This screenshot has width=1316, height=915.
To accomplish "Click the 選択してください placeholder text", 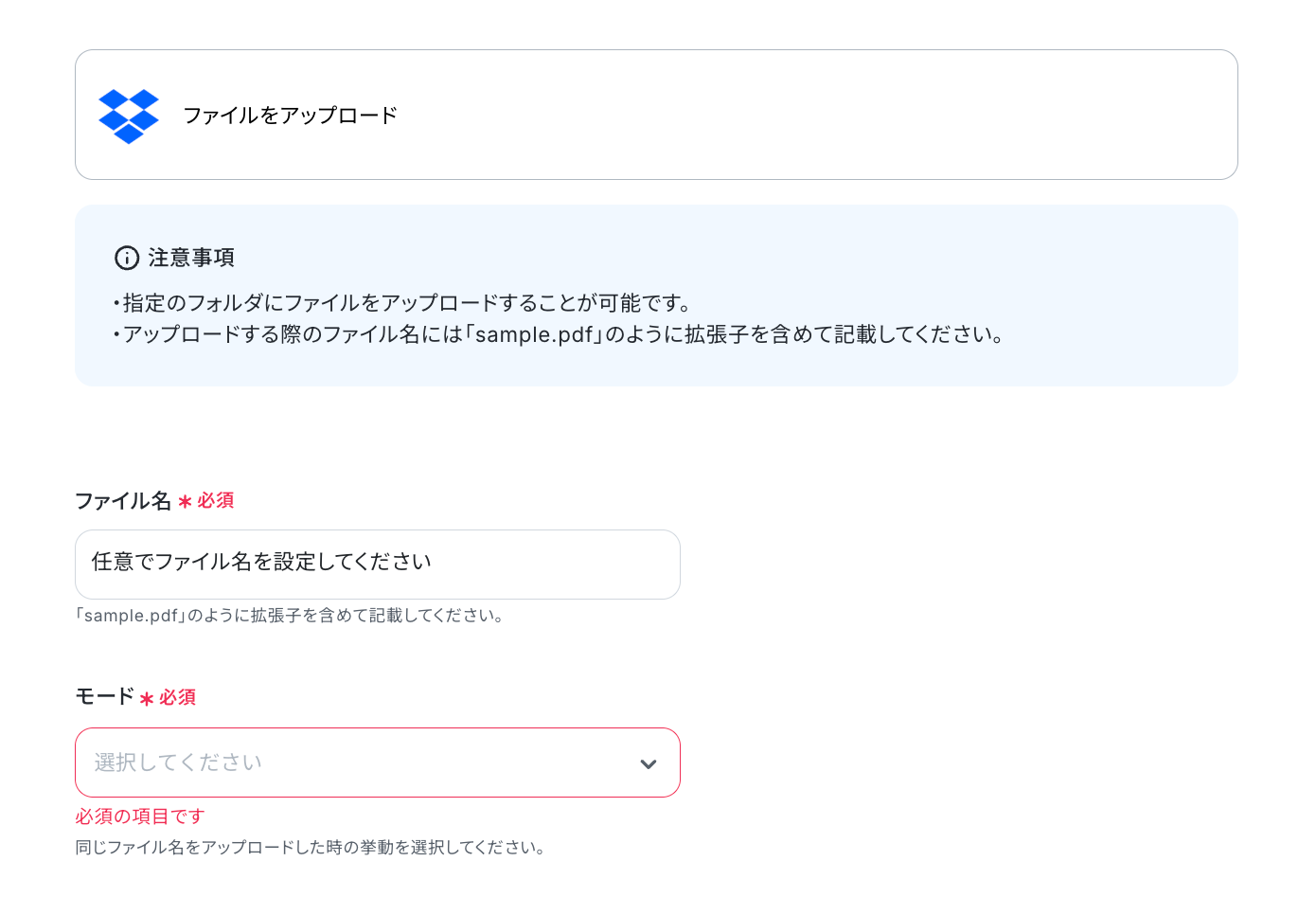I will click(178, 762).
